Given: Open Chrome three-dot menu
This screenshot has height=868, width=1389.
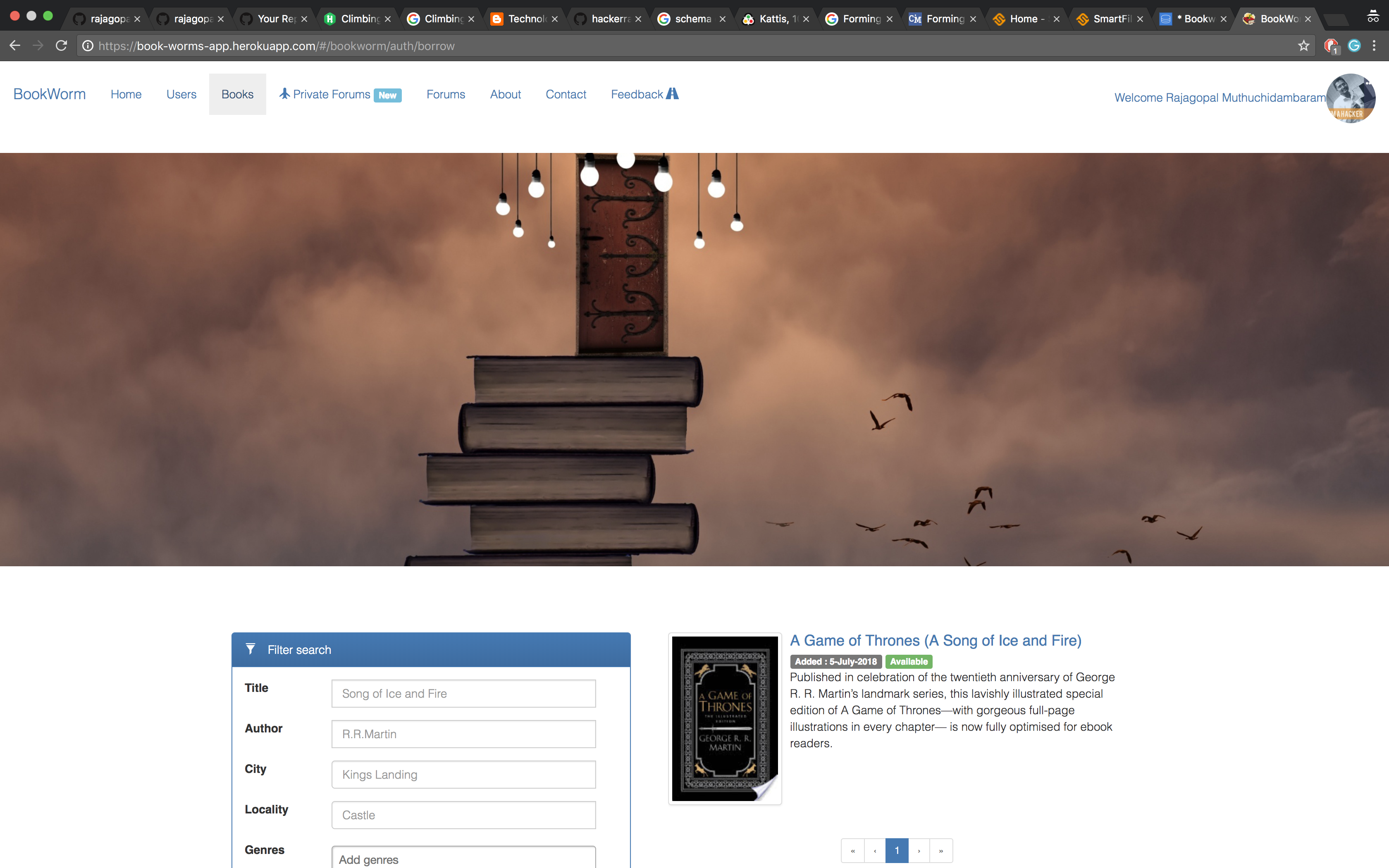Looking at the screenshot, I should tap(1374, 46).
